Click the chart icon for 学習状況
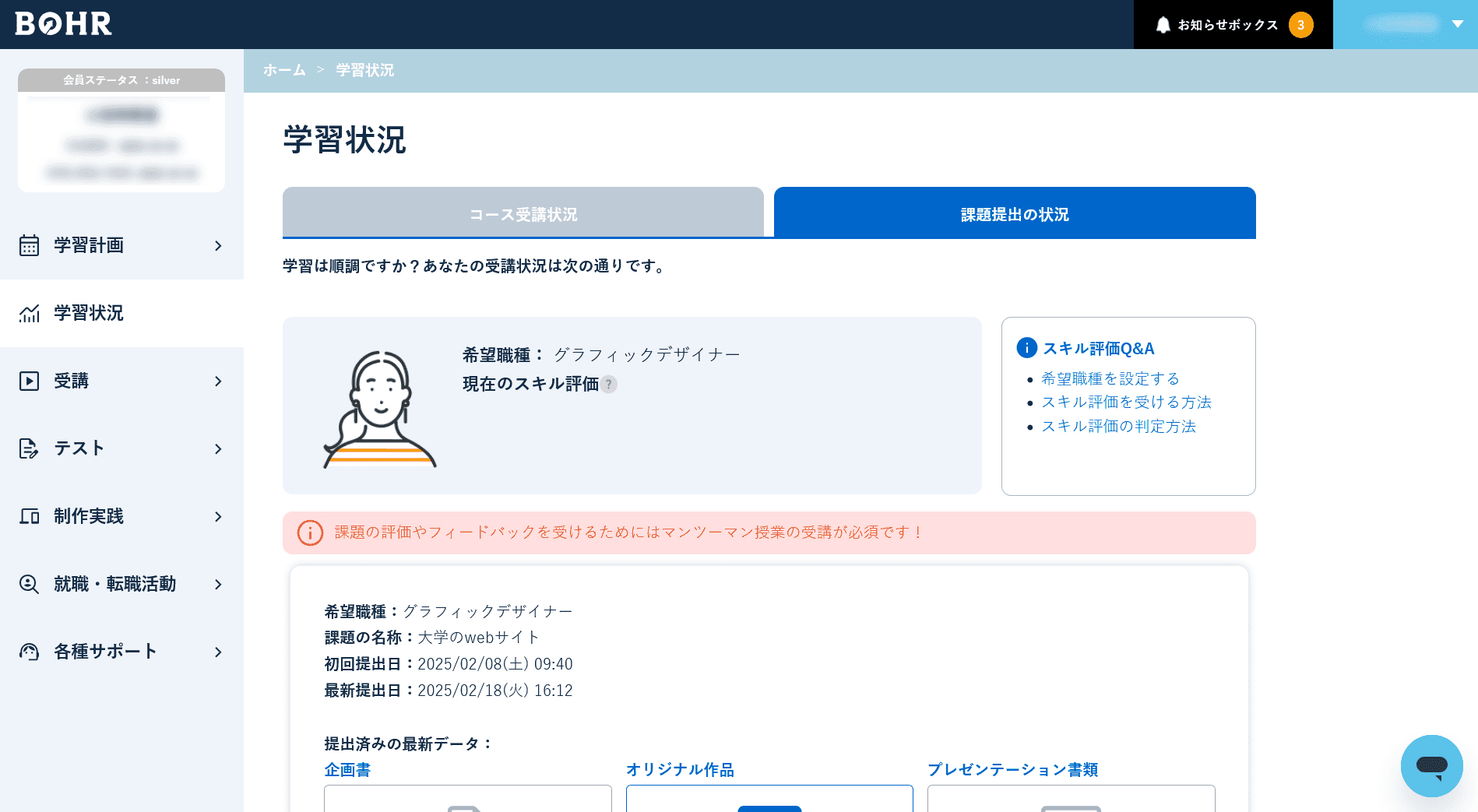This screenshot has height=812, width=1478. click(x=29, y=314)
